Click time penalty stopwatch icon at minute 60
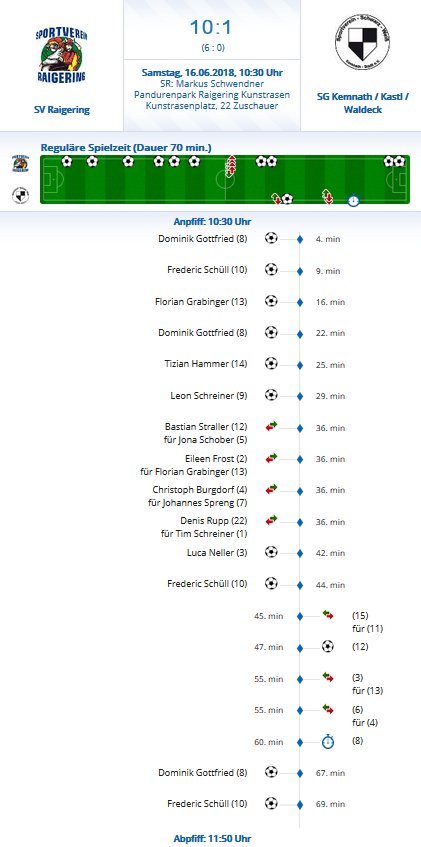 328,742
